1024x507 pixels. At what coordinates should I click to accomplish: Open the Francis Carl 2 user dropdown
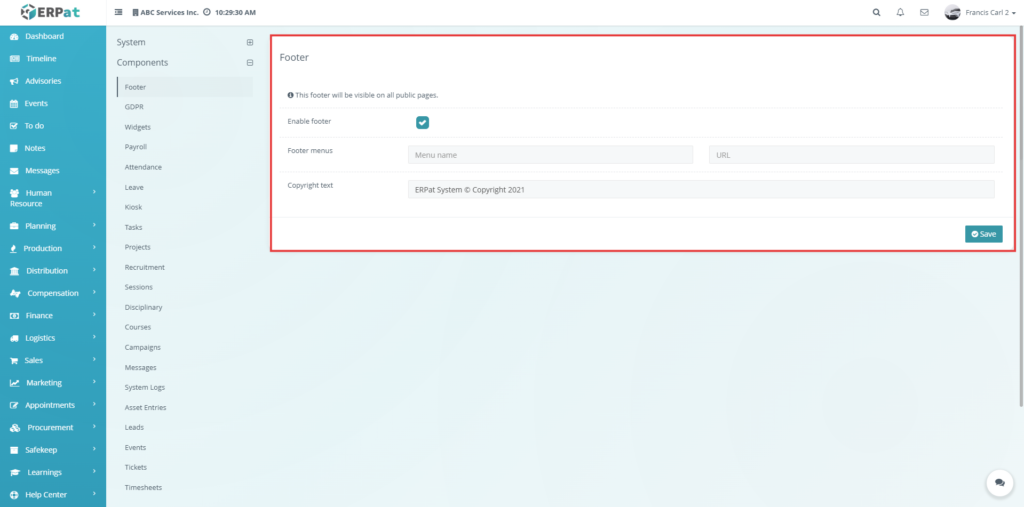coord(990,12)
